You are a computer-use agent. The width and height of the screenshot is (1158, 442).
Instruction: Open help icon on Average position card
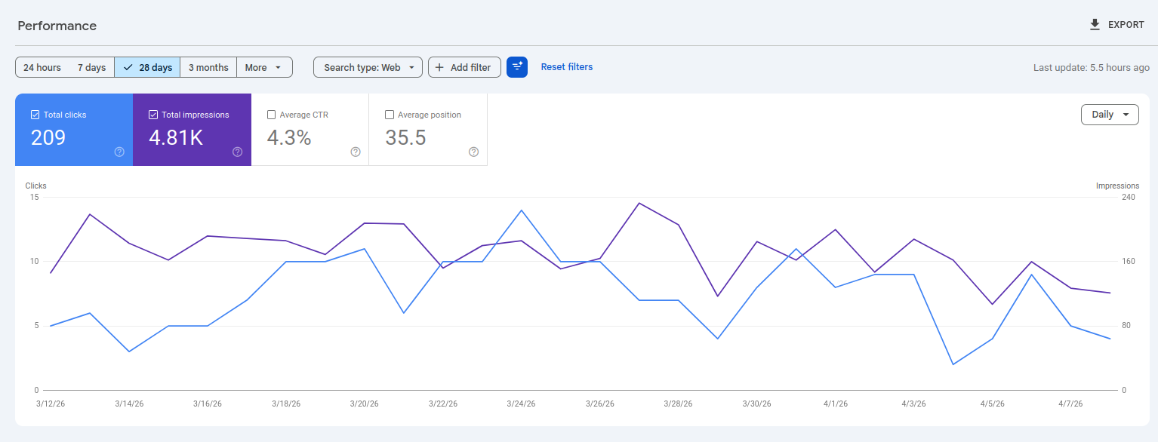[473, 152]
